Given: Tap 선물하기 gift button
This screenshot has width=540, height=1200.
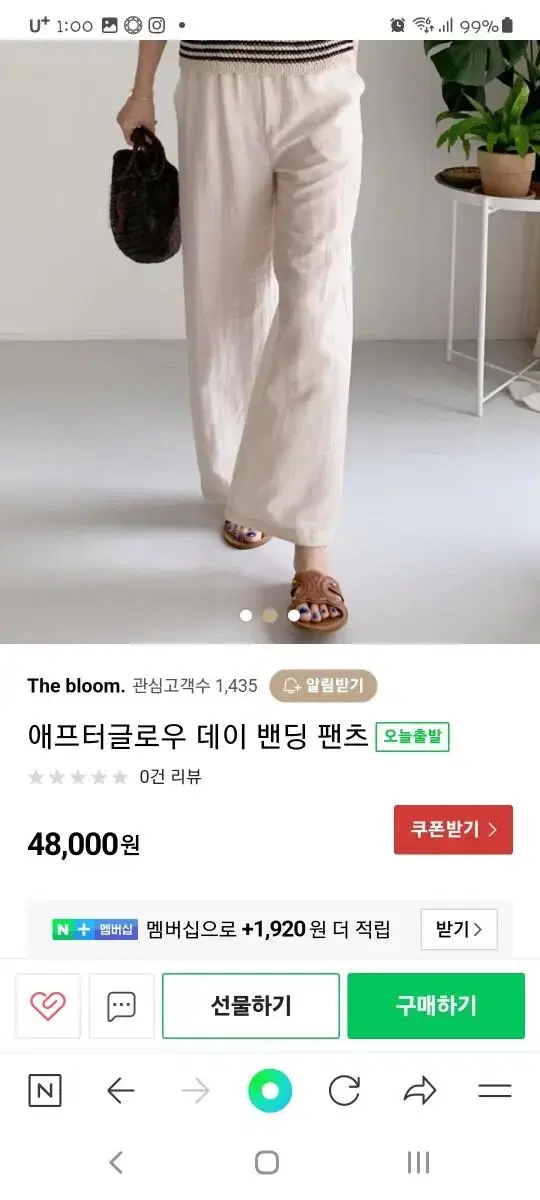Looking at the screenshot, I should (251, 1006).
